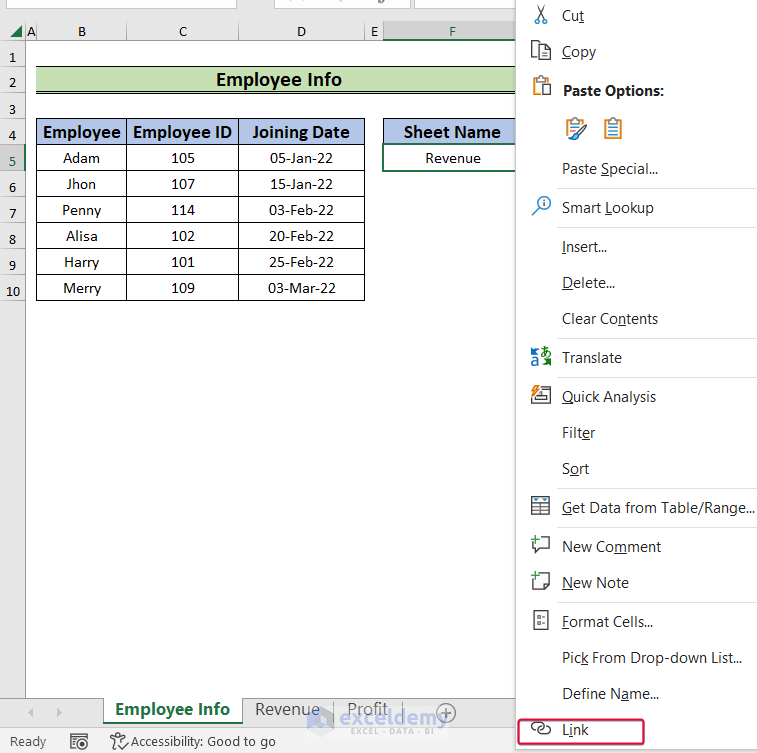Click cell with employee Adam

pyautogui.click(x=82, y=158)
